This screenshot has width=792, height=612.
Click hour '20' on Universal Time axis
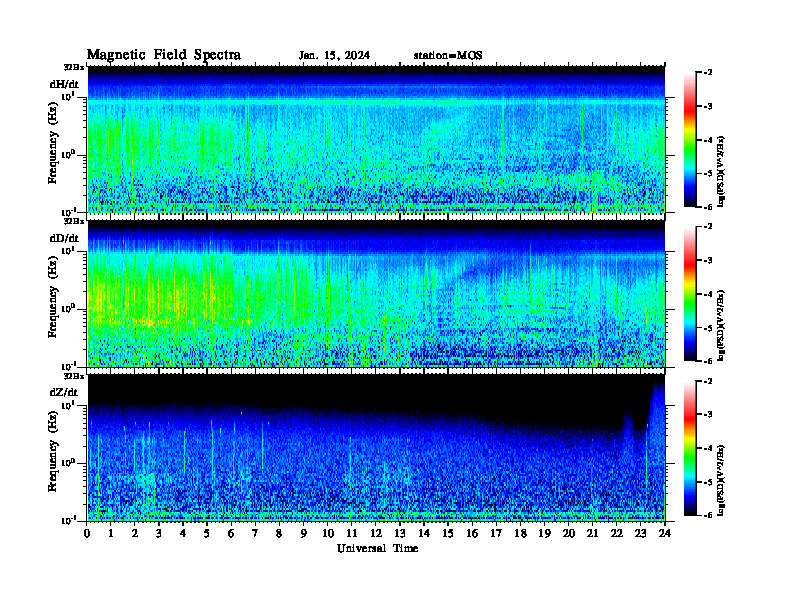tap(569, 533)
